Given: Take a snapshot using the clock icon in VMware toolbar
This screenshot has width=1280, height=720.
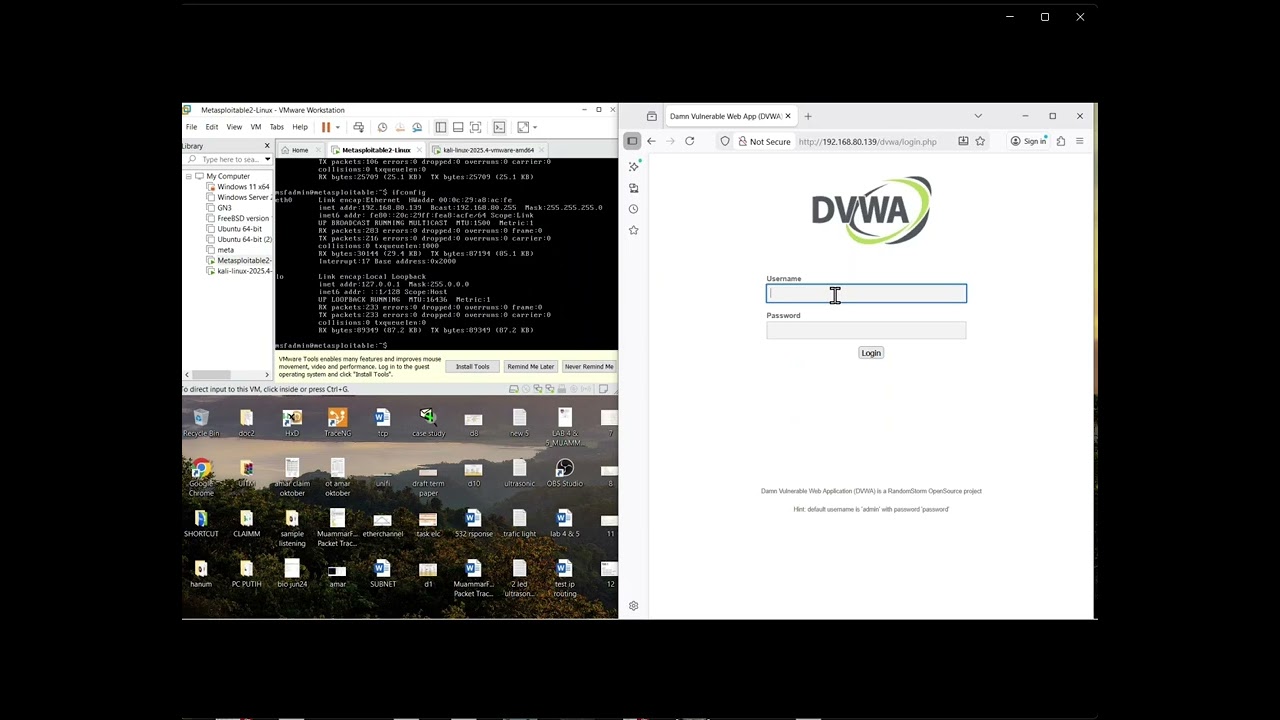Looking at the screenshot, I should [x=382, y=127].
